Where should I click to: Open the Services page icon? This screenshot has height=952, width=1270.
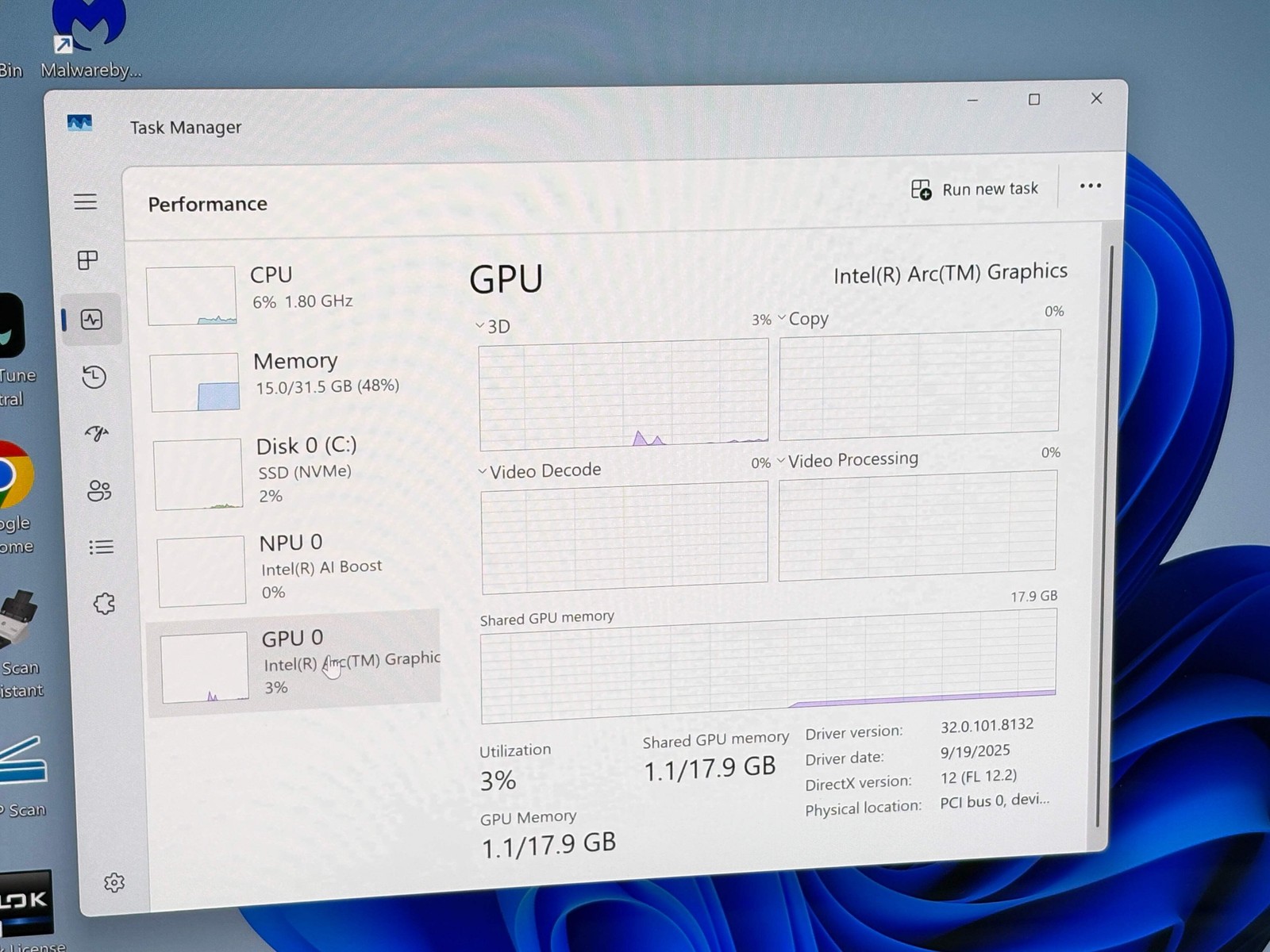pyautogui.click(x=104, y=604)
